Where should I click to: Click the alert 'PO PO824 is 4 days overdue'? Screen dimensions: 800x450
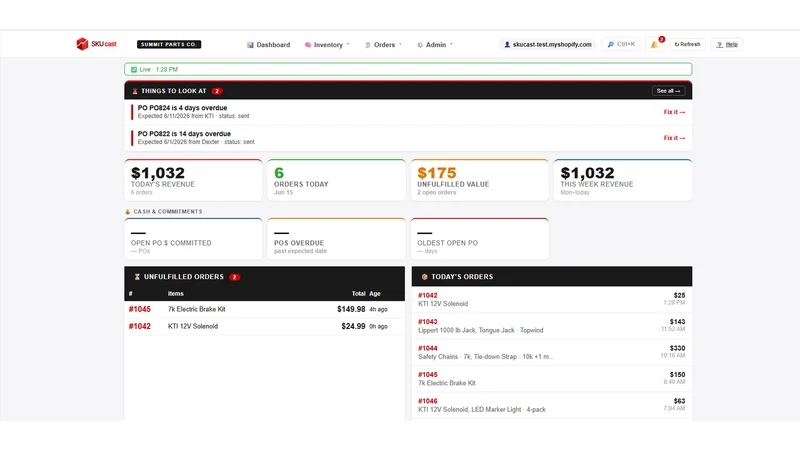click(x=182, y=108)
